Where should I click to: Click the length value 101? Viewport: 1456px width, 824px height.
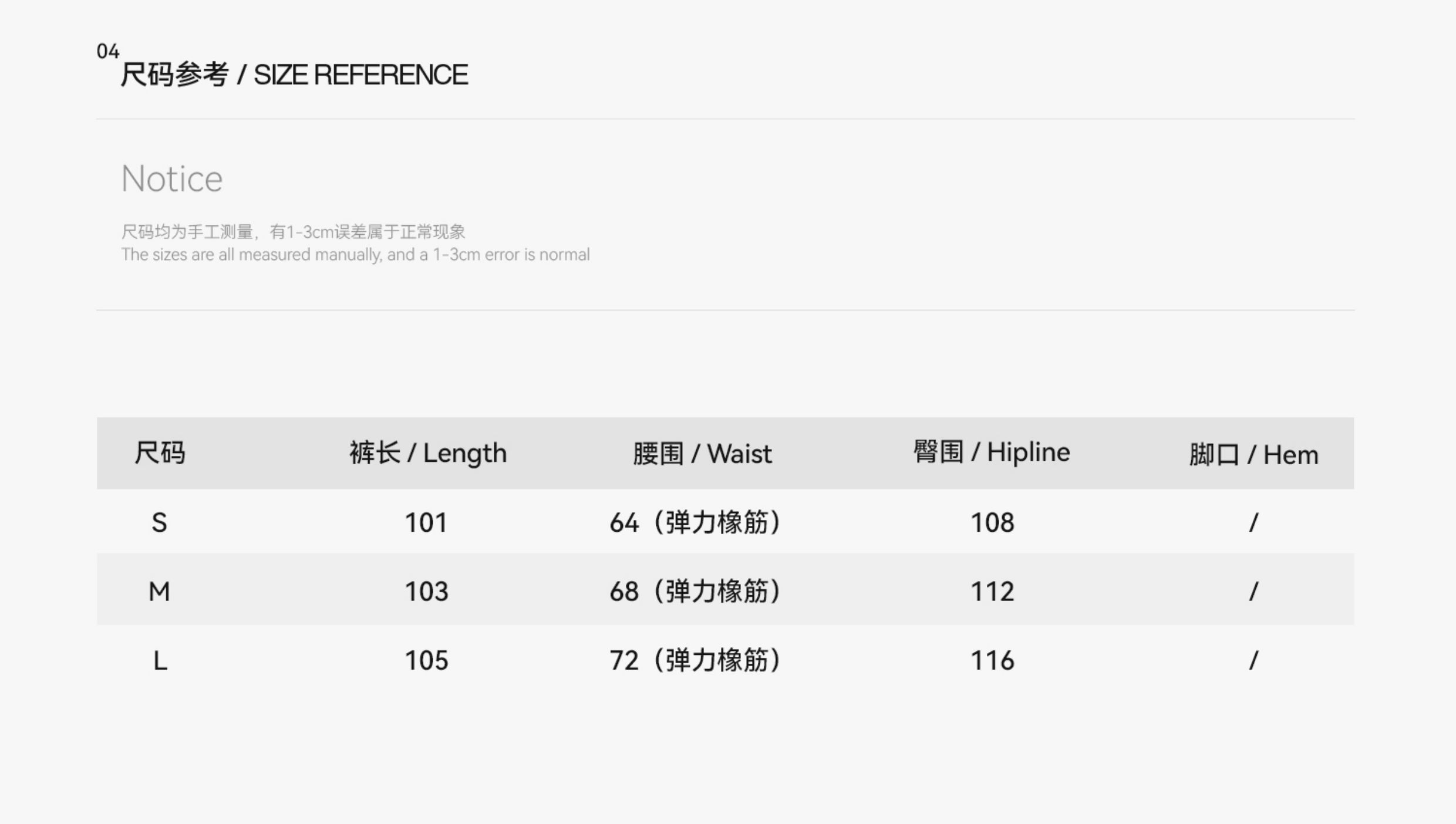coord(426,522)
